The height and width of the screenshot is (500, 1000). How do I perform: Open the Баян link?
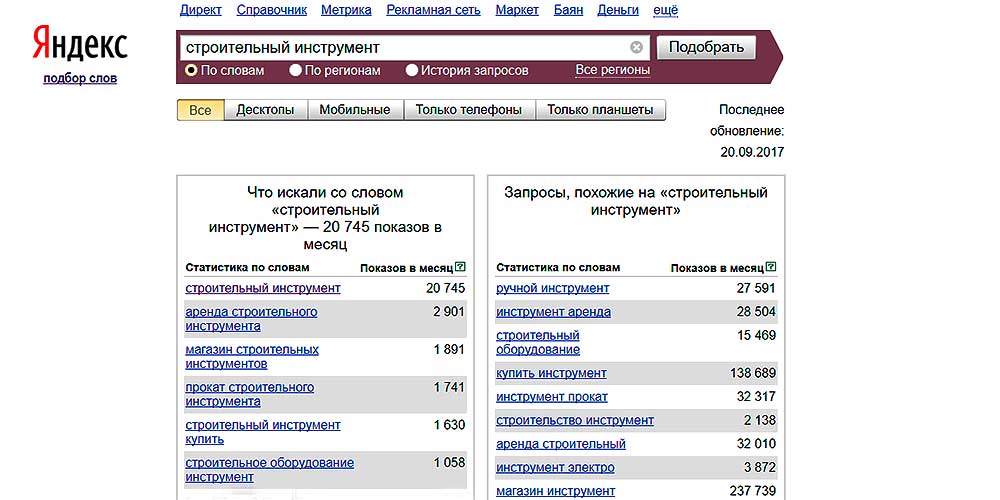tap(568, 10)
